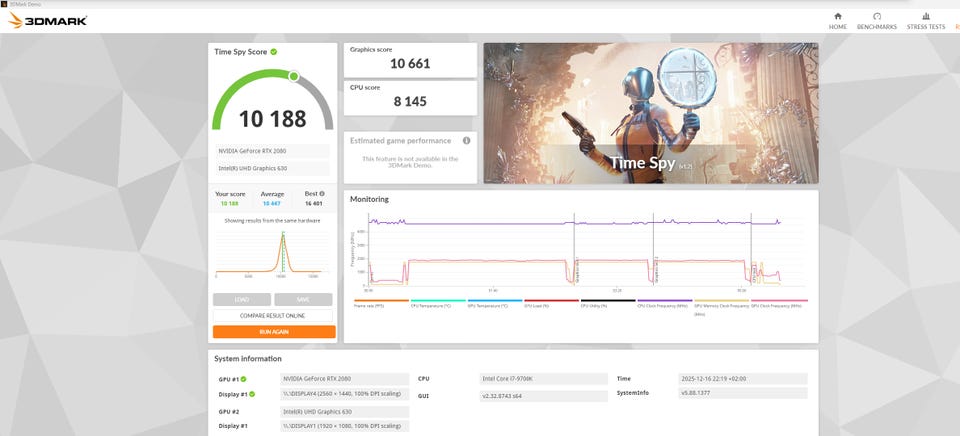Click COMPARE RESULT ONLINE button
This screenshot has width=960, height=436.
272,315
